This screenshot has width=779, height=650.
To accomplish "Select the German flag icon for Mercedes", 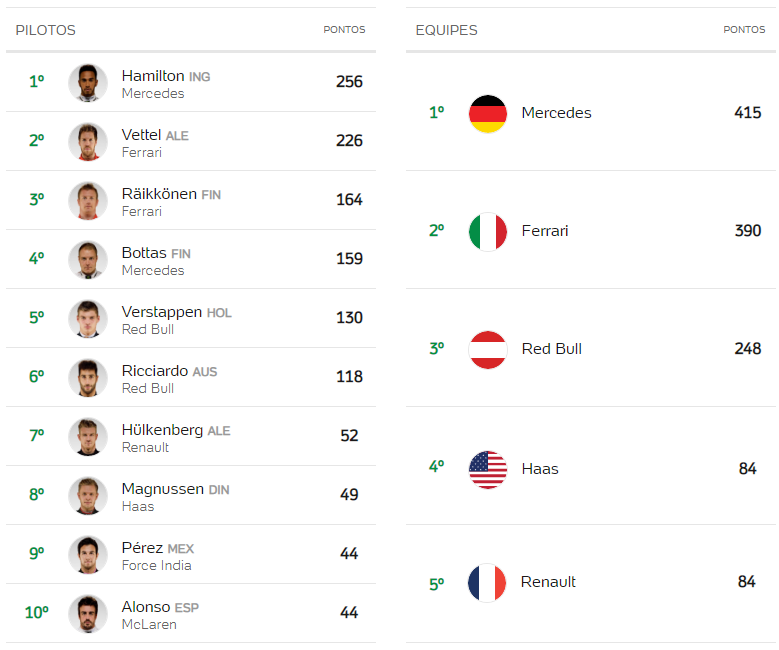I will coord(488,113).
